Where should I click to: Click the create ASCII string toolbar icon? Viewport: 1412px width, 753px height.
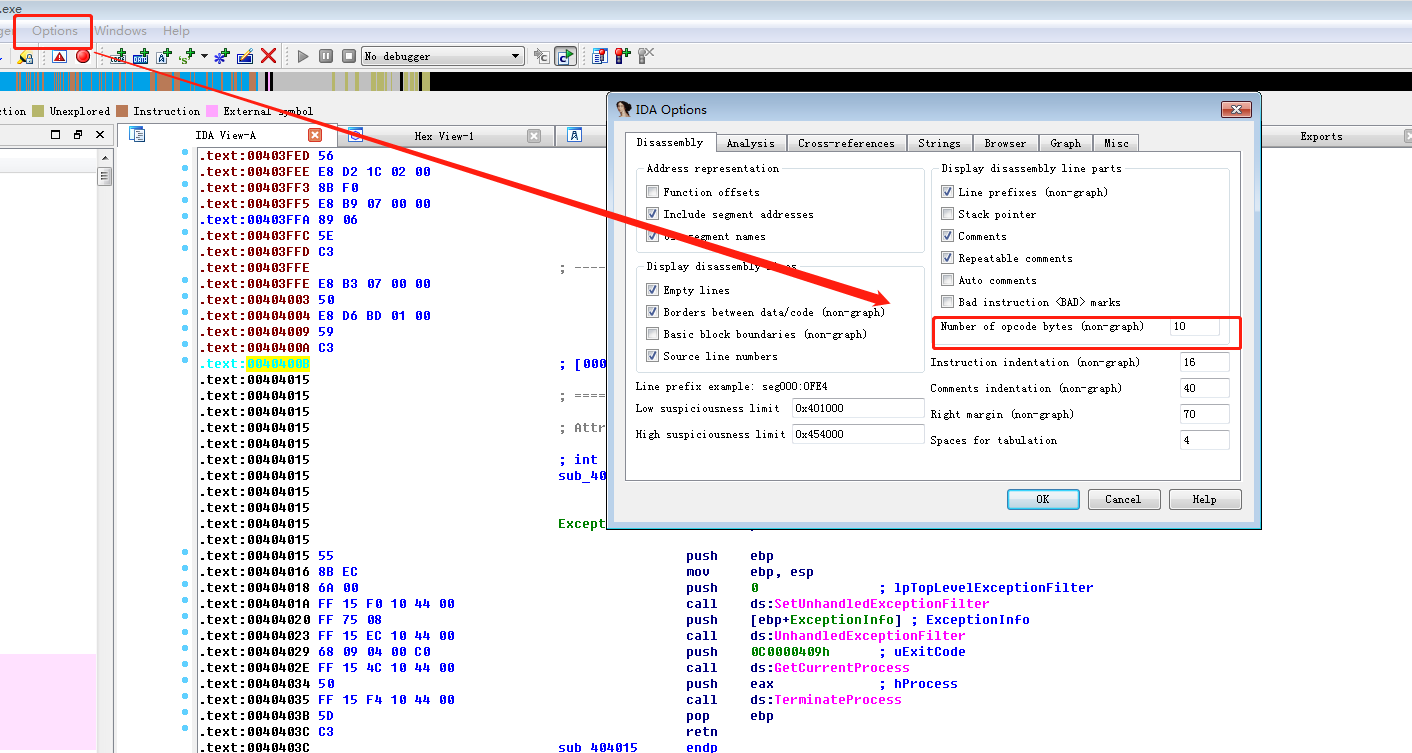pyautogui.click(x=164, y=56)
